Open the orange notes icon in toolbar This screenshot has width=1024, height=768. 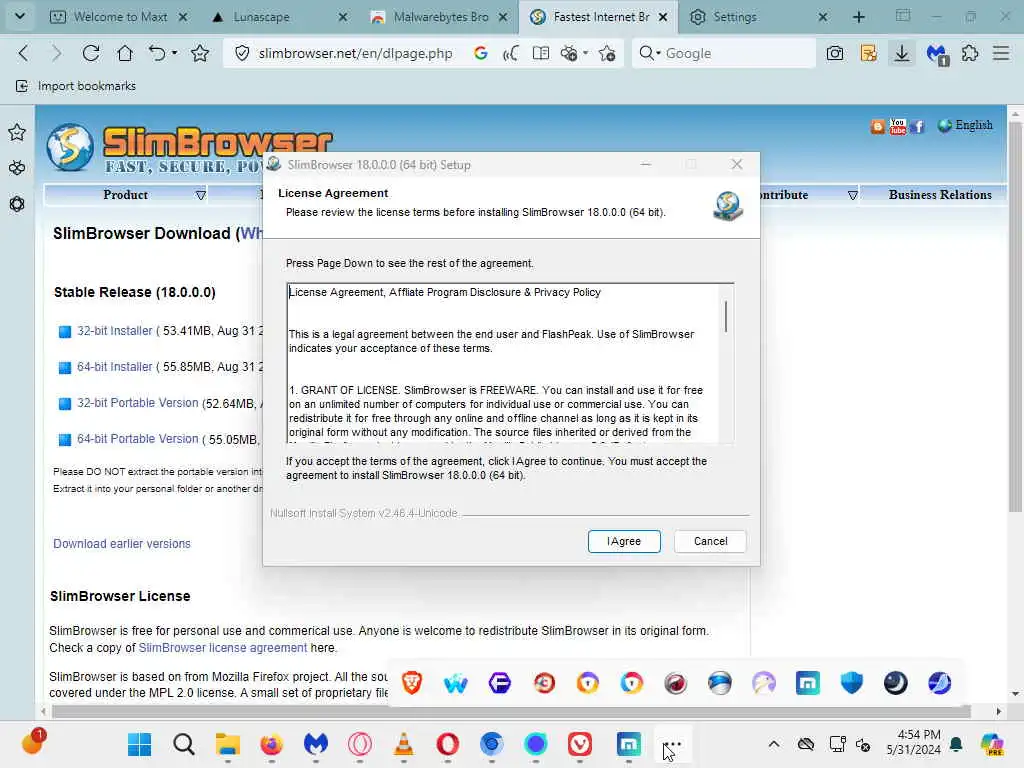[x=869, y=53]
